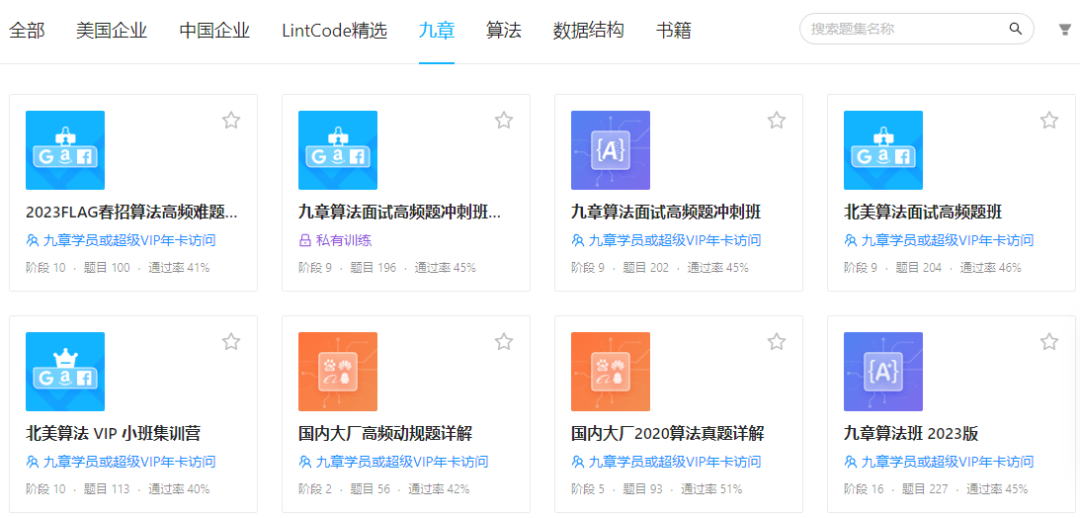
Task: Favorite the 北美算法面试高频题班 card star
Action: point(1049,121)
